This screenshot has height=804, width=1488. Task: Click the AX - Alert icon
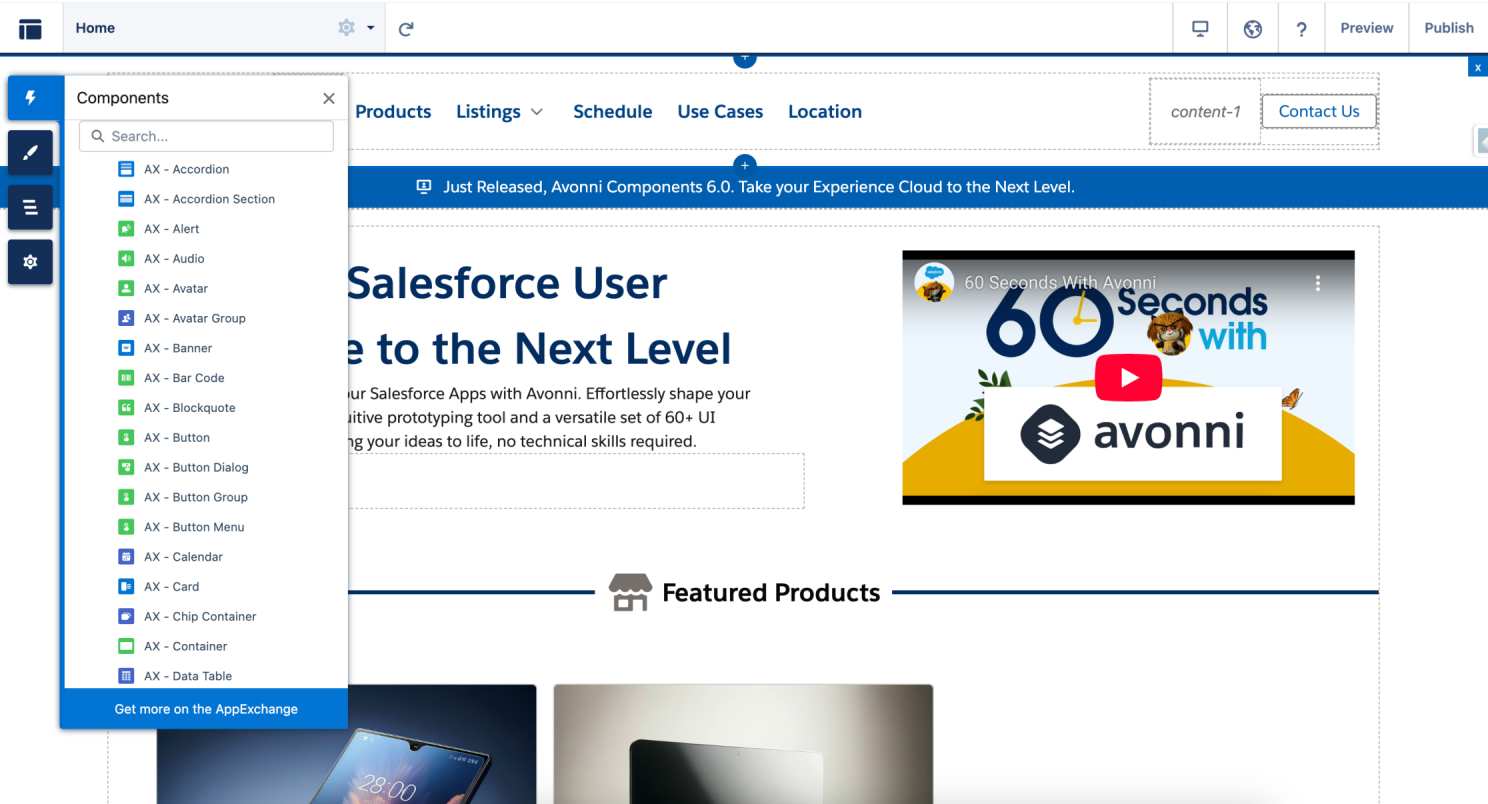point(126,229)
